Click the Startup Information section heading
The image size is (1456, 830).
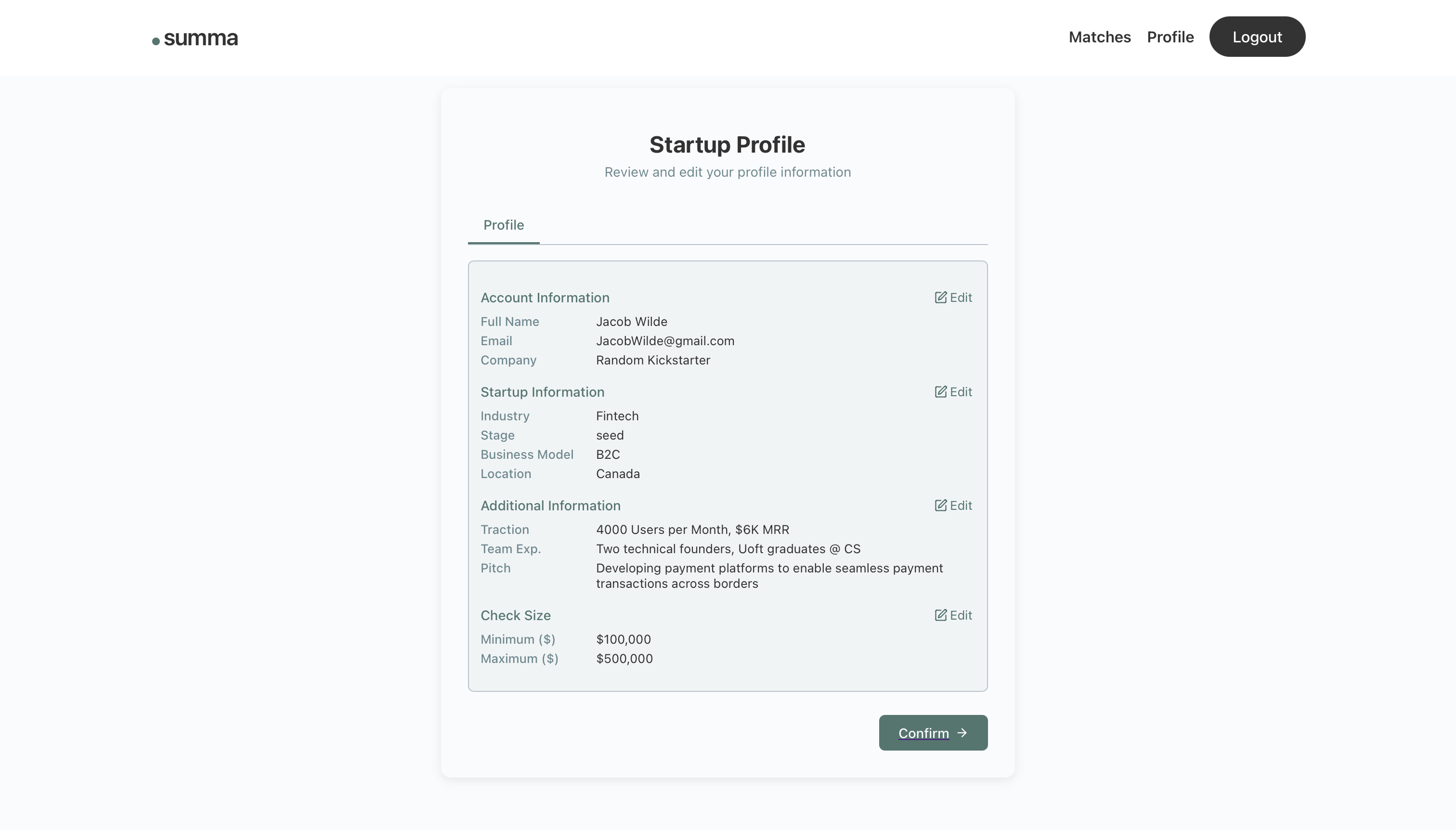pos(542,391)
